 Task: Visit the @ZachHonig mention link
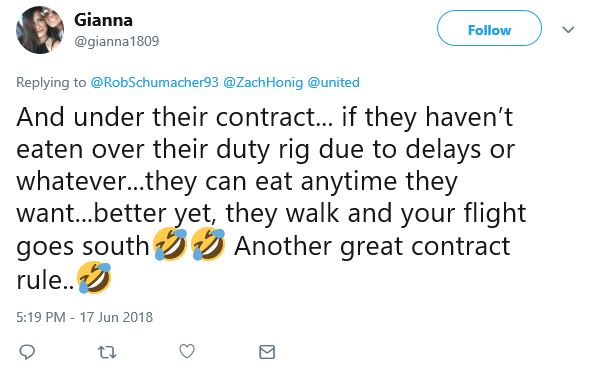coord(263,82)
